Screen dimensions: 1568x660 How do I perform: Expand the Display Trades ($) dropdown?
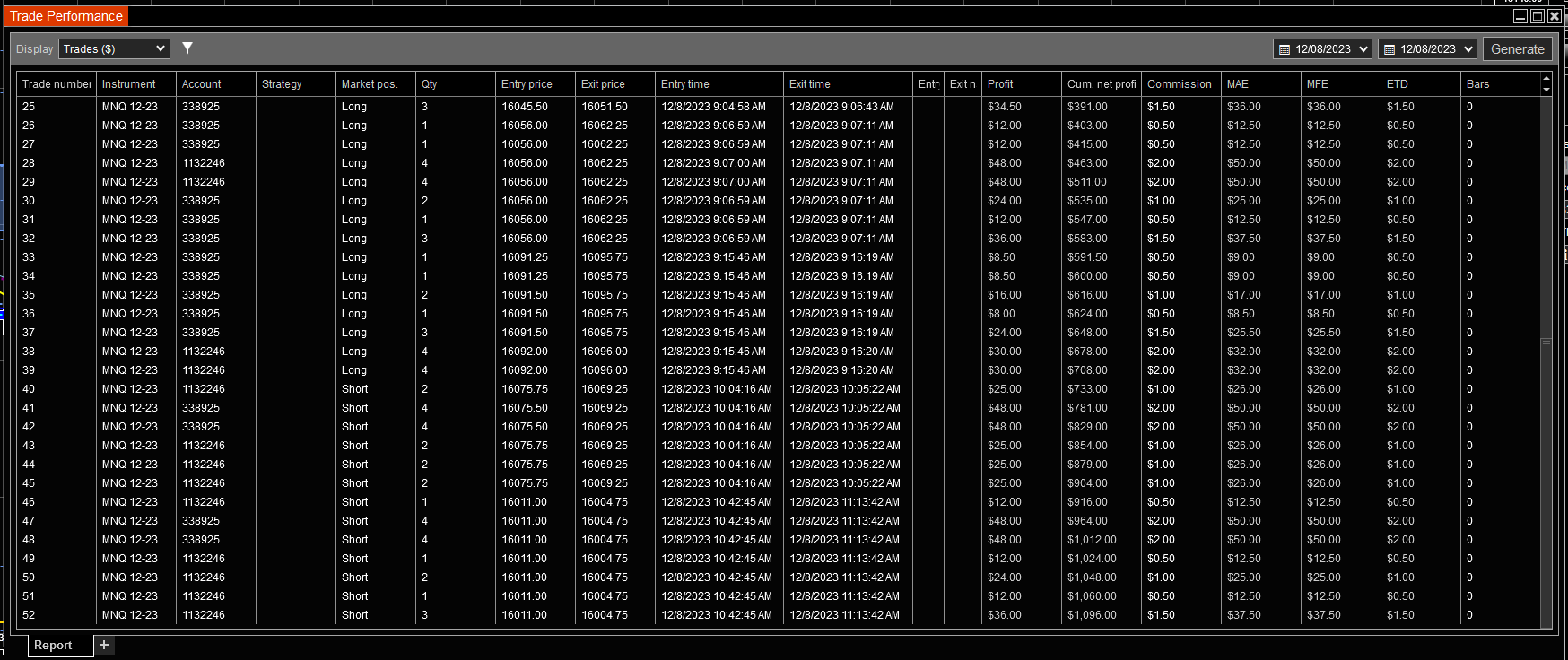click(114, 49)
